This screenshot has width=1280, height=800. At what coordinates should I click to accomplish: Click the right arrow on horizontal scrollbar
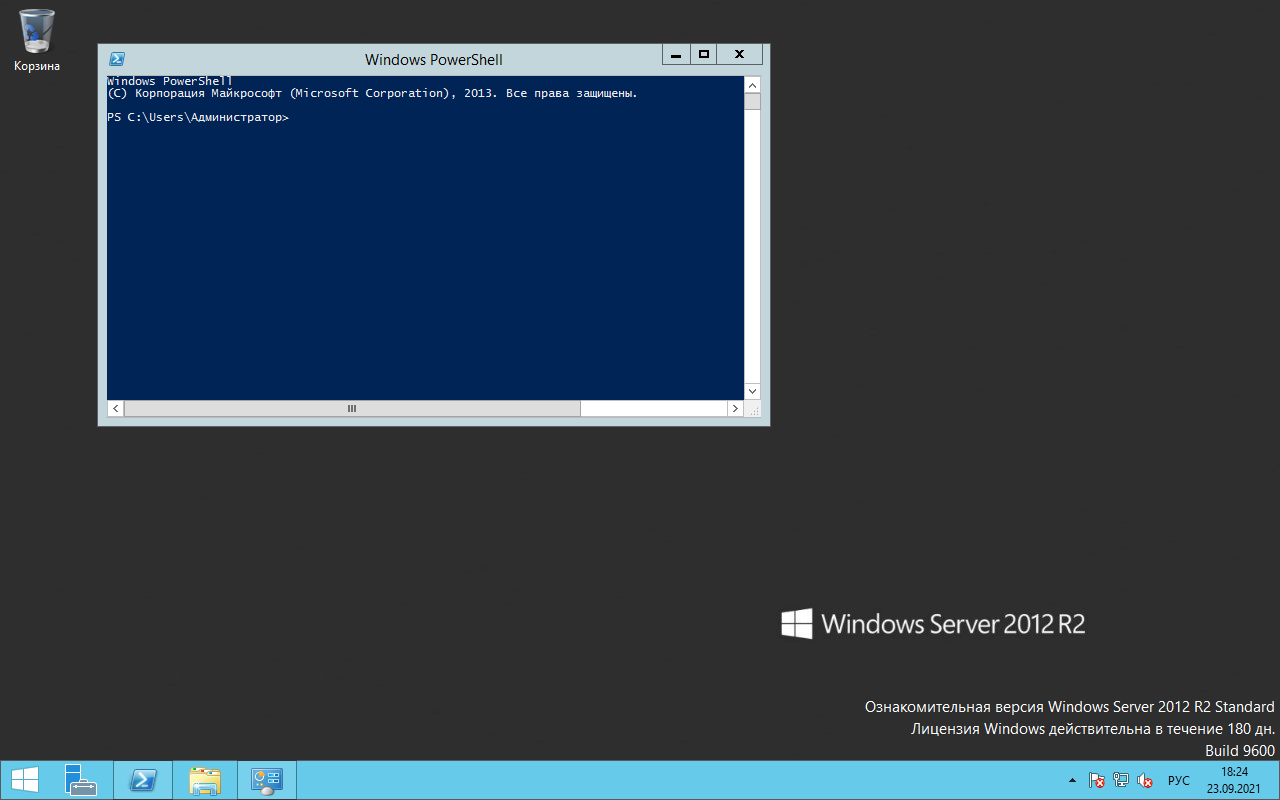(735, 408)
